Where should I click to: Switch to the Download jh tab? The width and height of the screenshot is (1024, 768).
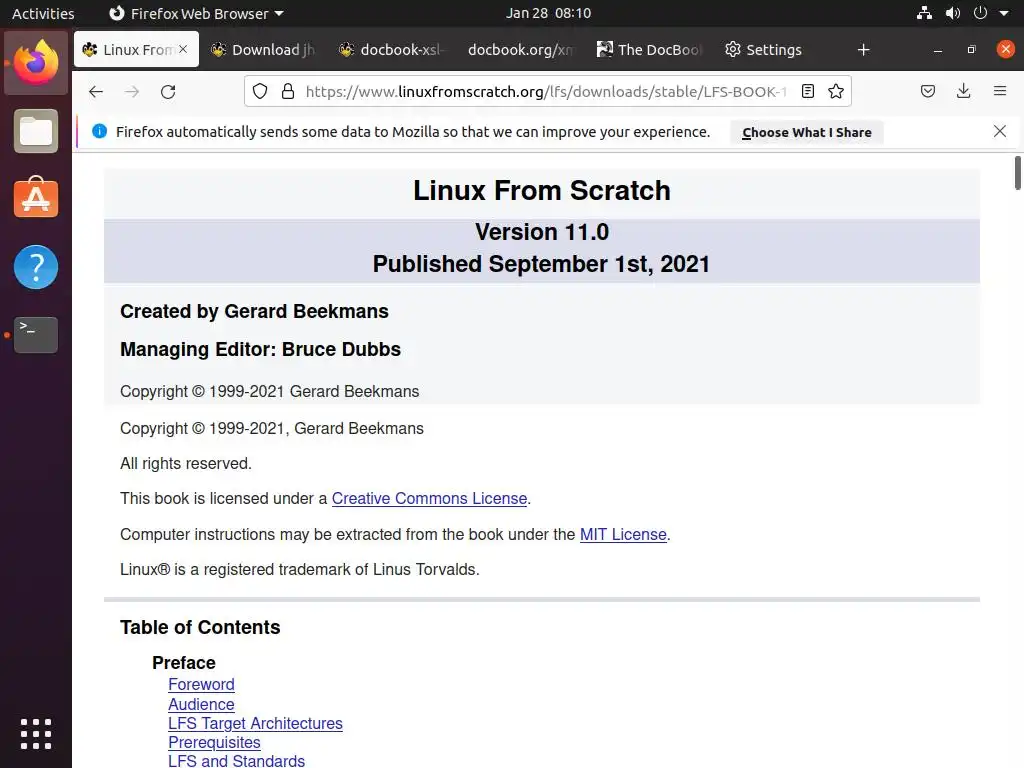(x=262, y=49)
